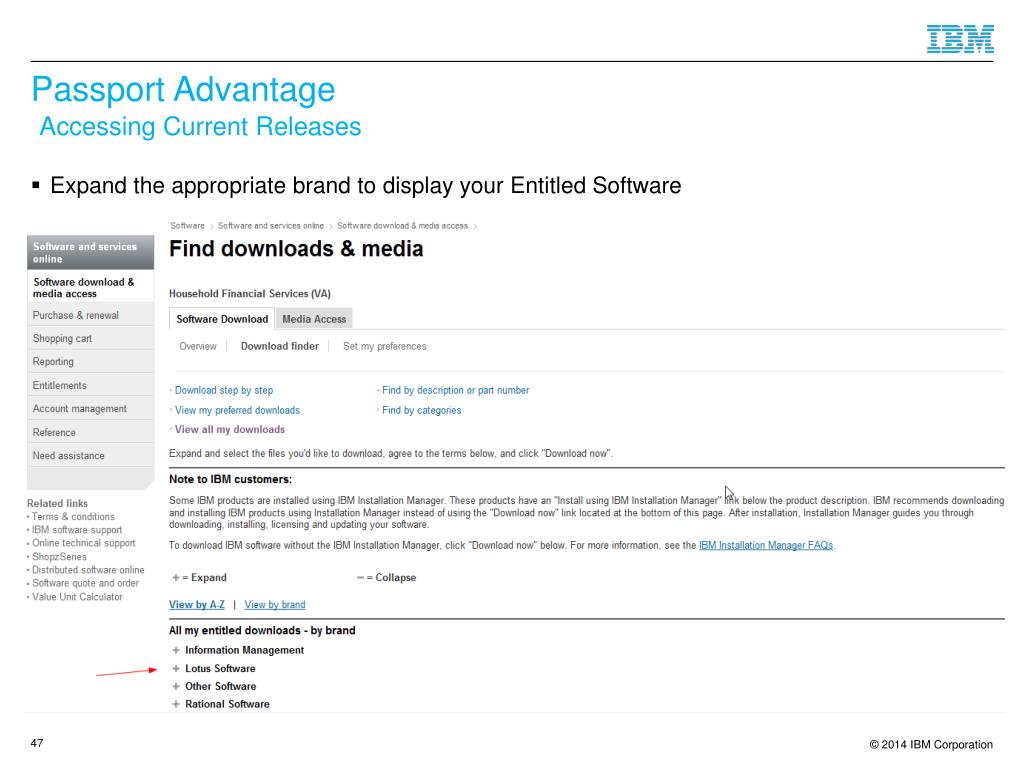1024x768 pixels.
Task: Open ShopzSeries related link
Action: 59,556
